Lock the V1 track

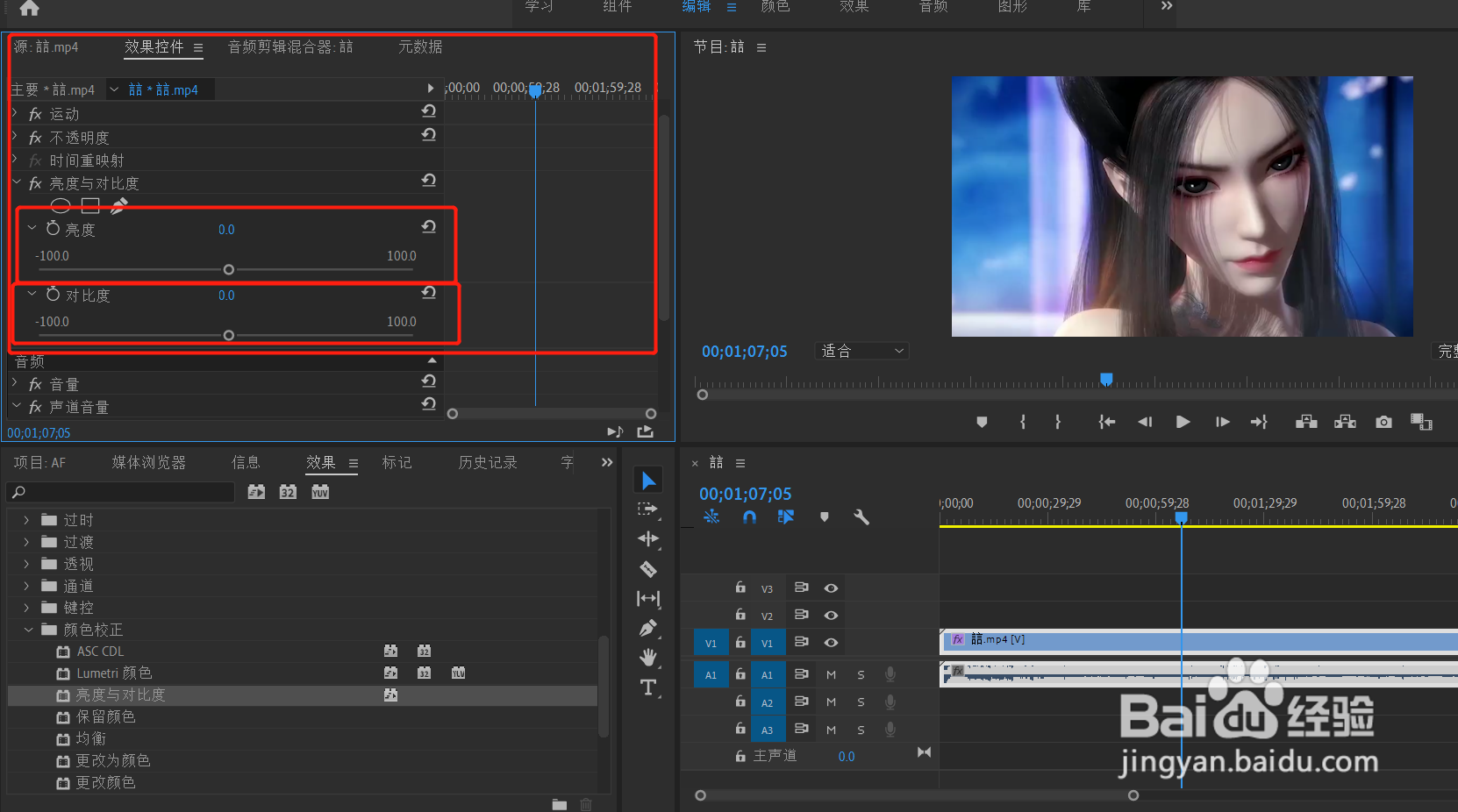pos(740,642)
